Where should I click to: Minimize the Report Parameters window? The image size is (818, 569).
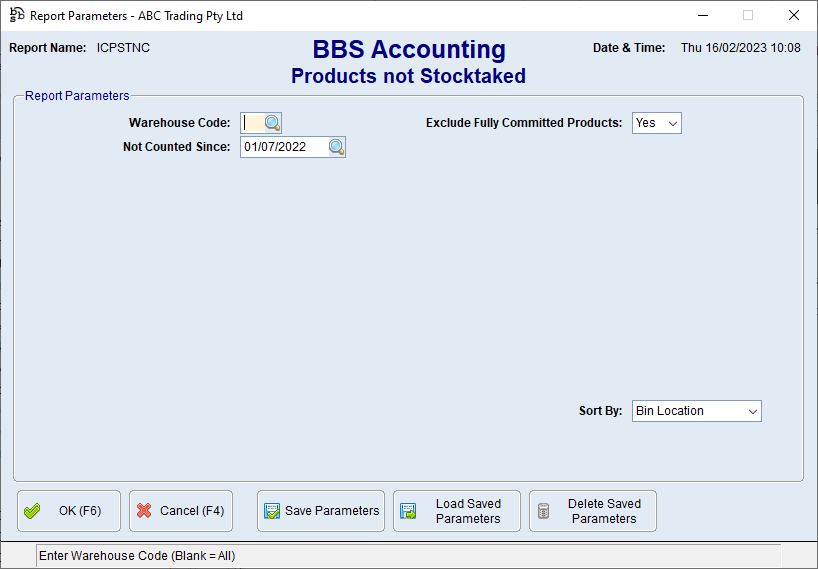click(701, 16)
